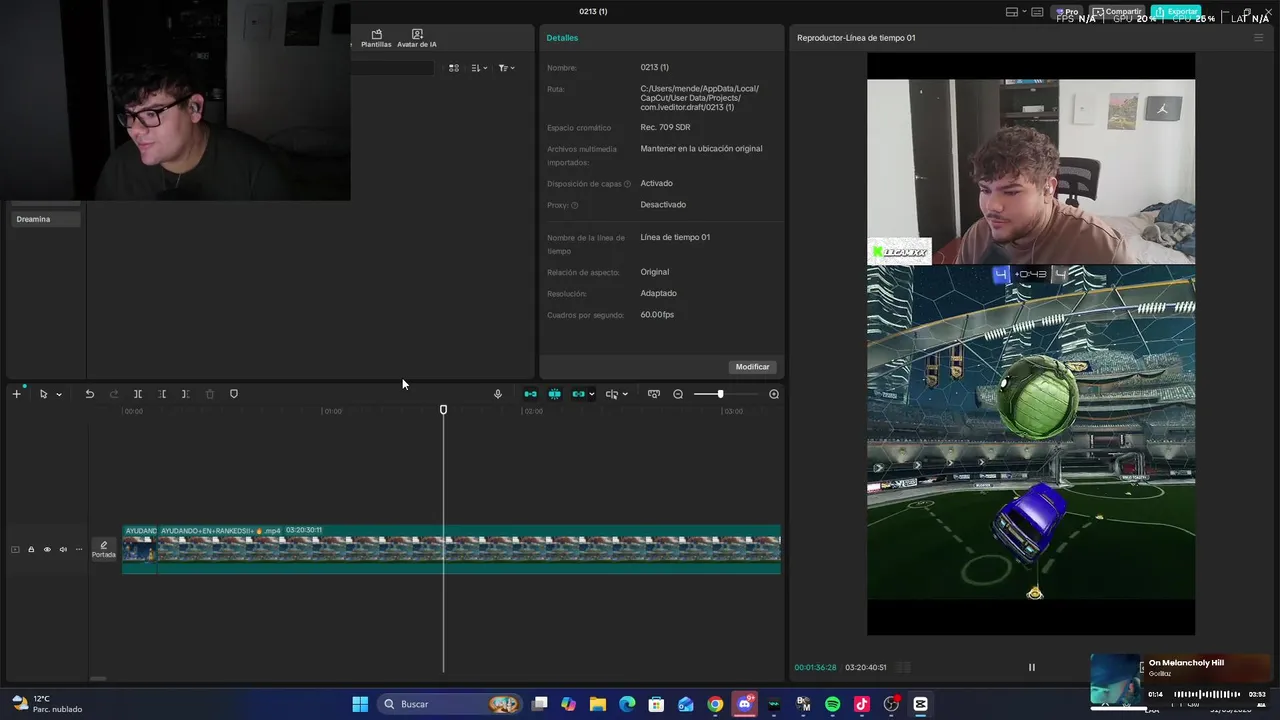Click the Compartir share button

point(1117,12)
